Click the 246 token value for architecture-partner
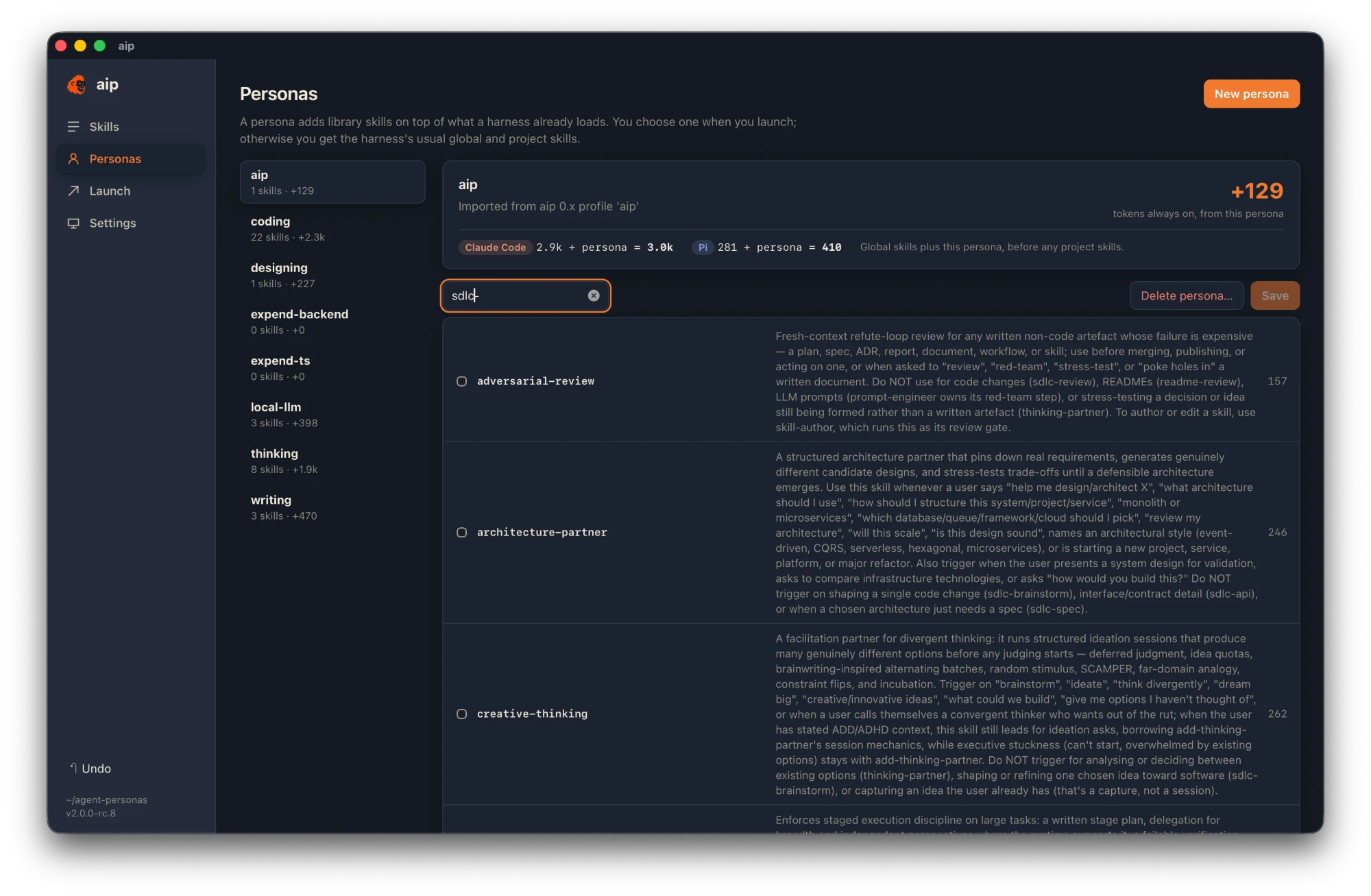The width and height of the screenshot is (1371, 896). (x=1277, y=533)
